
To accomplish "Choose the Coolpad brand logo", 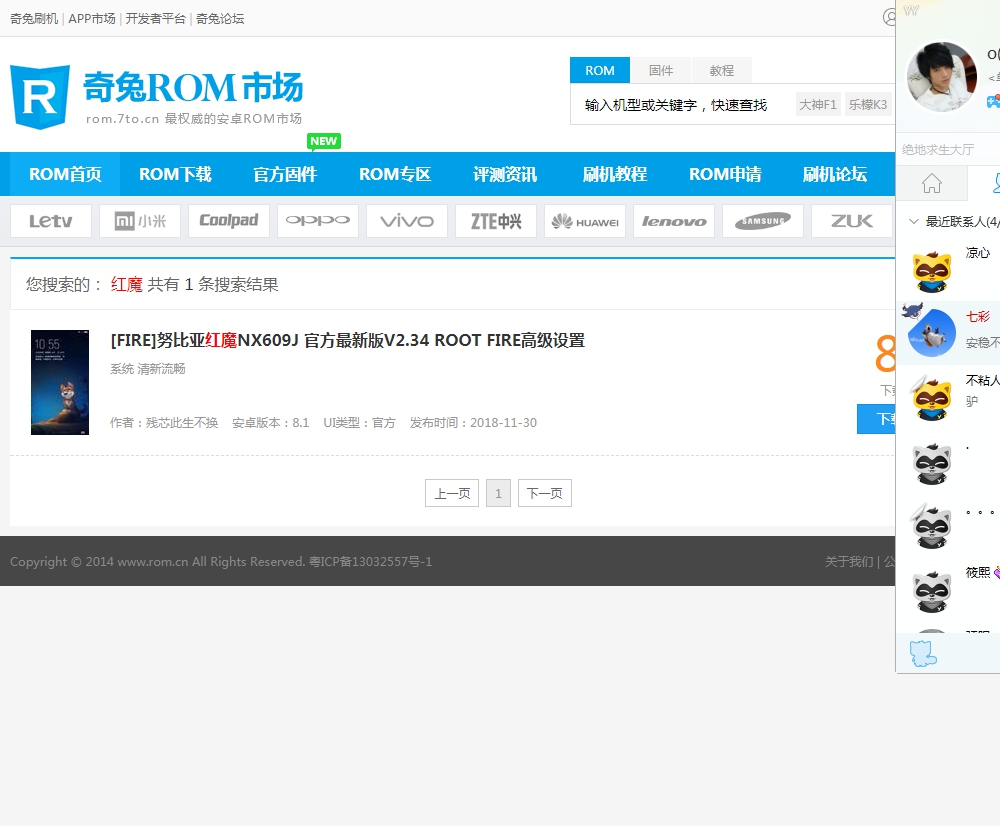I will click(229, 221).
